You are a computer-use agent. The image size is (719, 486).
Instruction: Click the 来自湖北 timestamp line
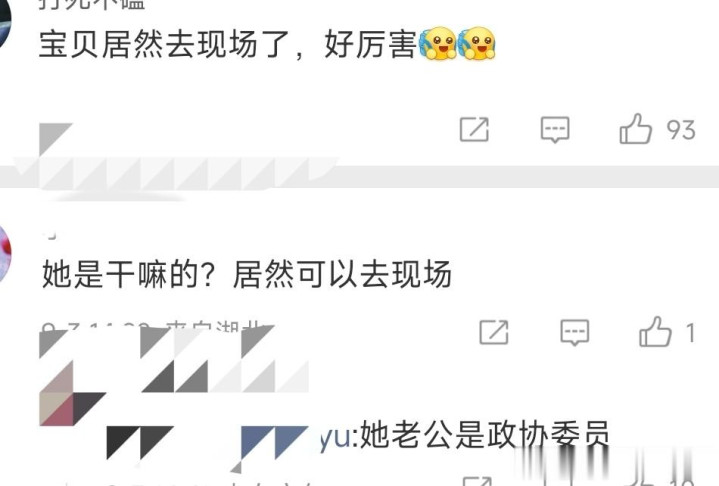pos(156,328)
